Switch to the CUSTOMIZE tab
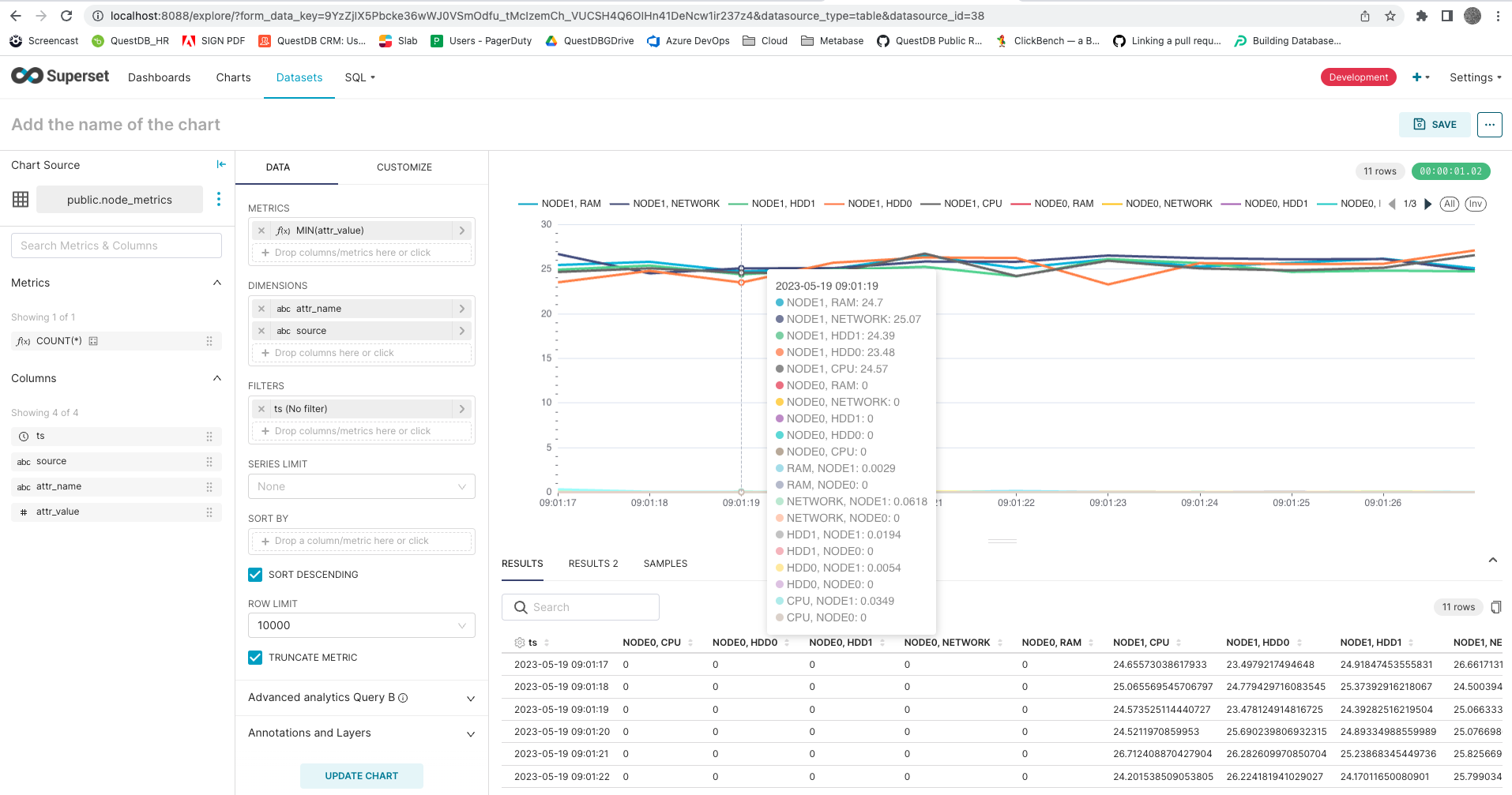The height and width of the screenshot is (795, 1512). pos(404,167)
